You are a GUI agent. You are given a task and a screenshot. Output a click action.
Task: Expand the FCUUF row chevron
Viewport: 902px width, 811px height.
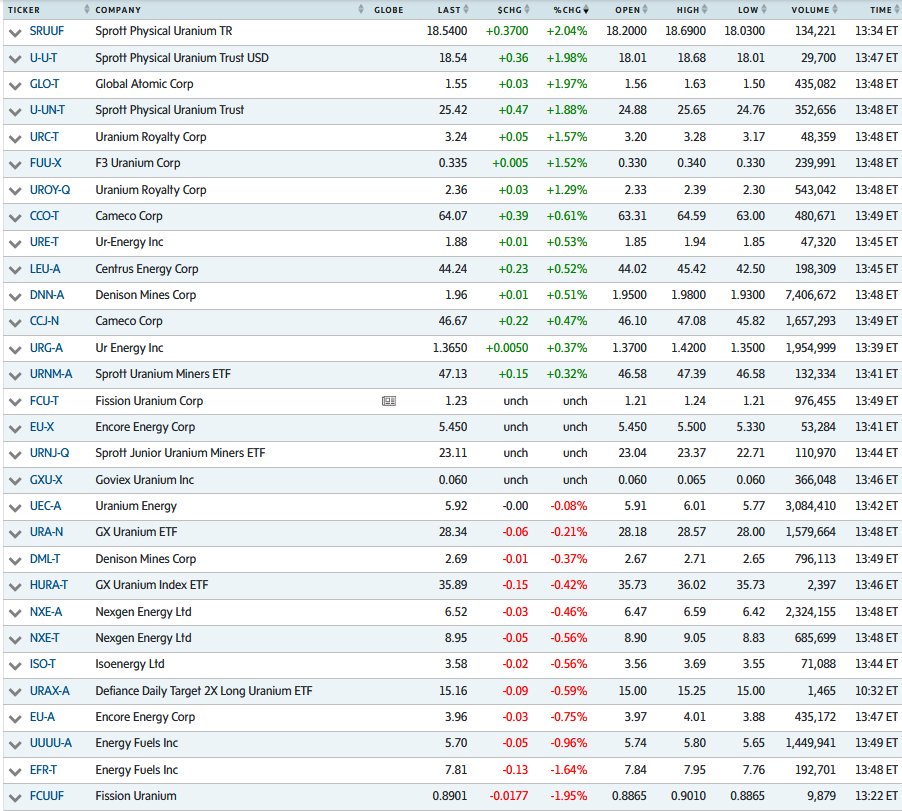[x=15, y=798]
